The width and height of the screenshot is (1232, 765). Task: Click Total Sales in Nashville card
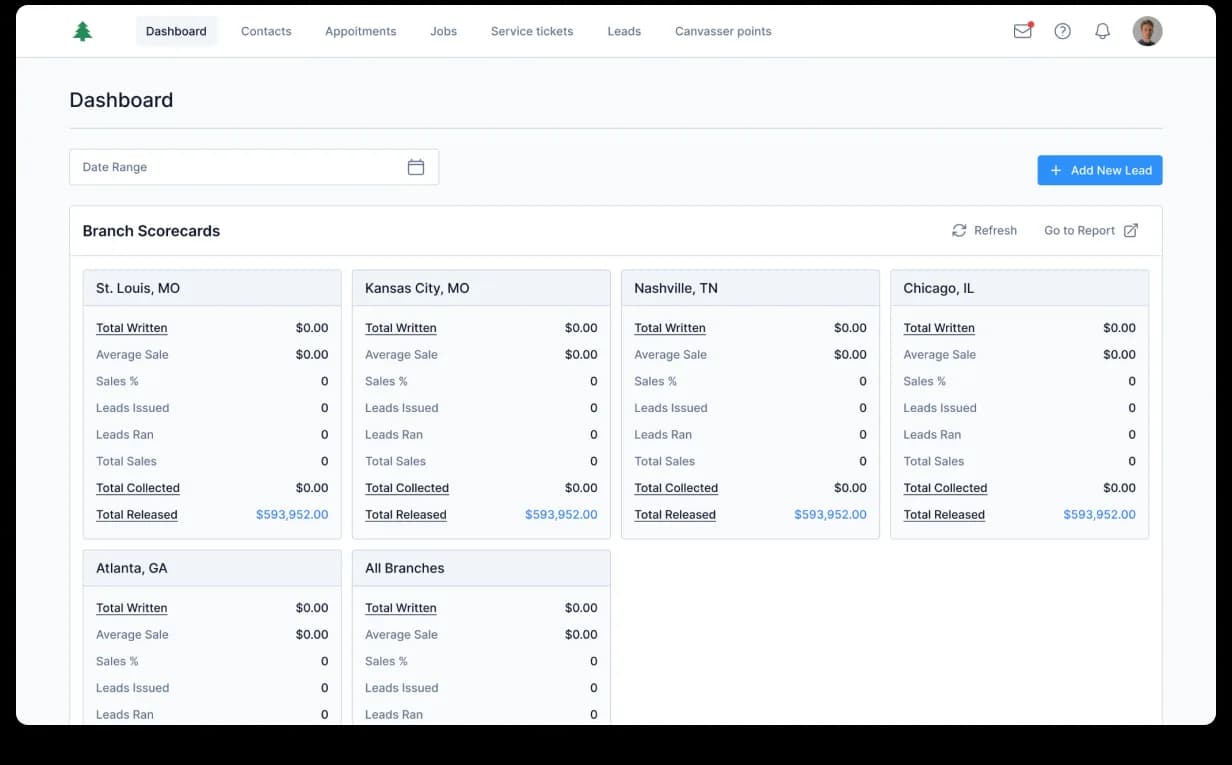point(664,461)
